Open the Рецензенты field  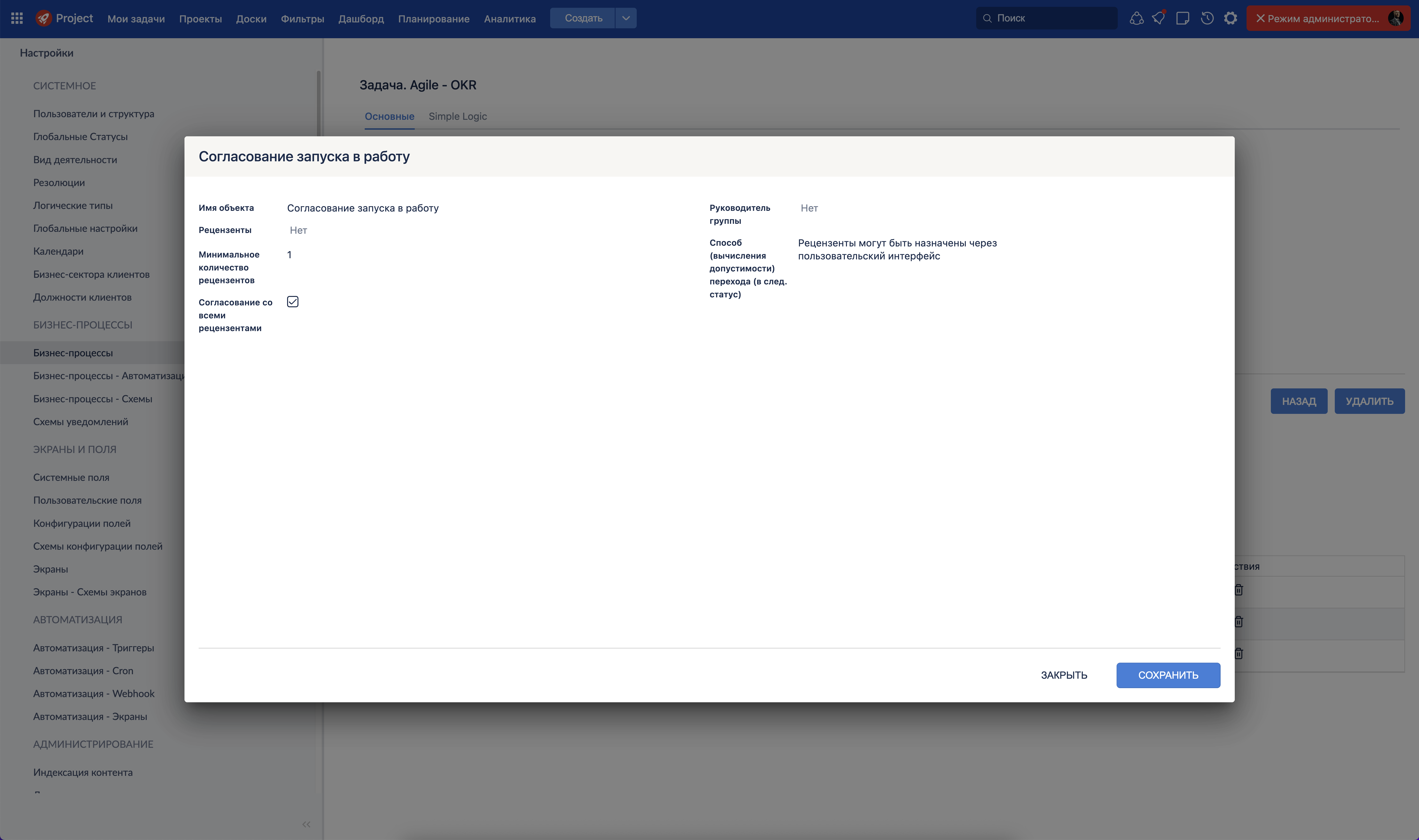(298, 230)
